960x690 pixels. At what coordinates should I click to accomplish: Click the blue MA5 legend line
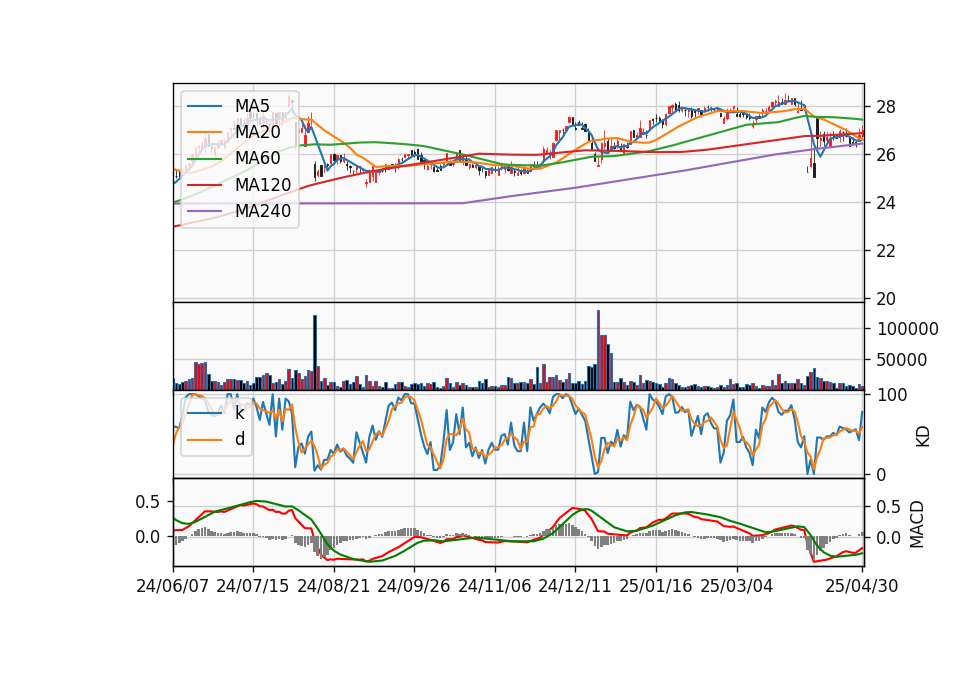204,106
